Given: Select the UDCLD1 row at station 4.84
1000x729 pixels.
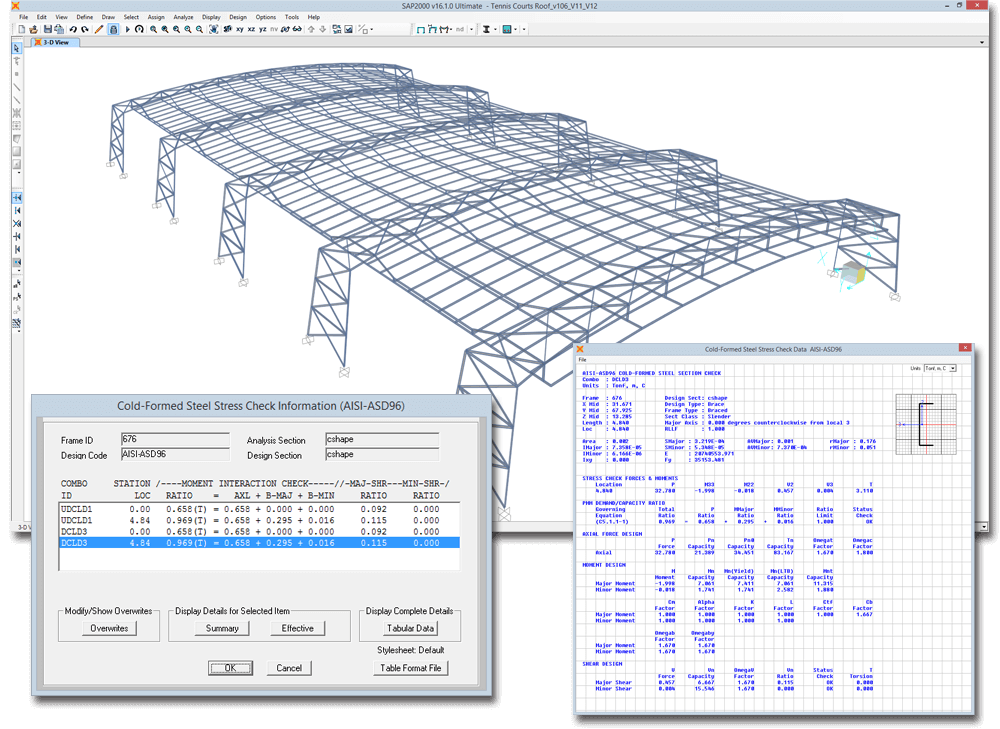Looking at the screenshot, I should pos(259,520).
